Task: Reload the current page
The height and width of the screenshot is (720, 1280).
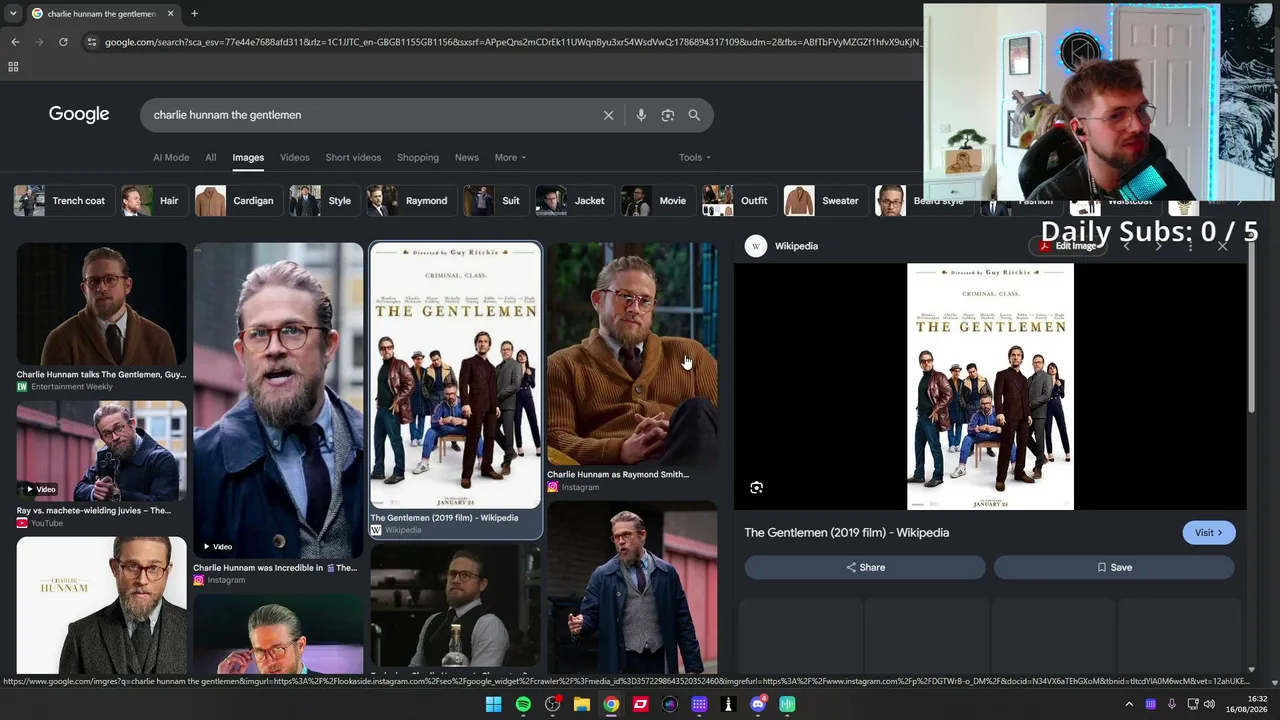Action: tap(63, 42)
